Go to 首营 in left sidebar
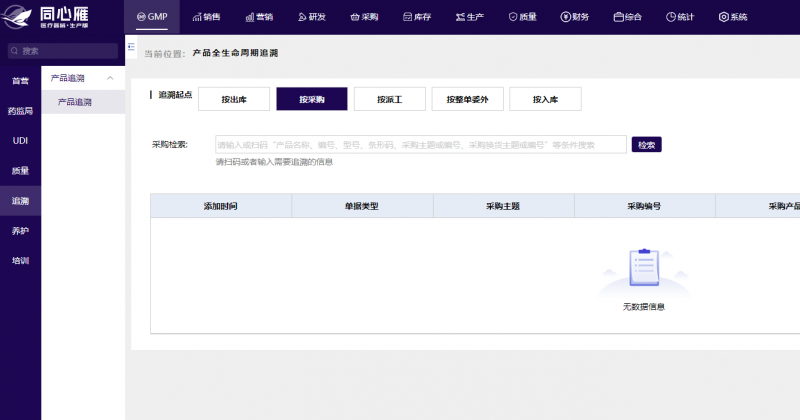 (x=20, y=81)
